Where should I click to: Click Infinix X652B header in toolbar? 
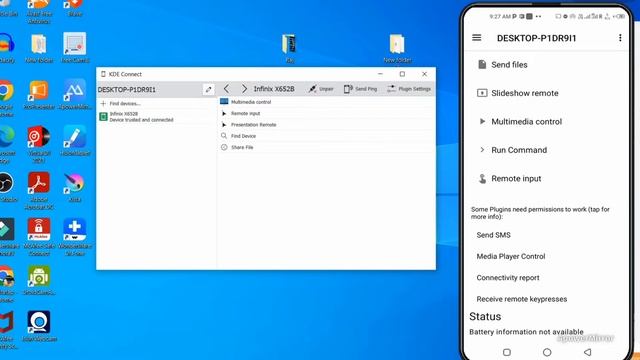274,89
